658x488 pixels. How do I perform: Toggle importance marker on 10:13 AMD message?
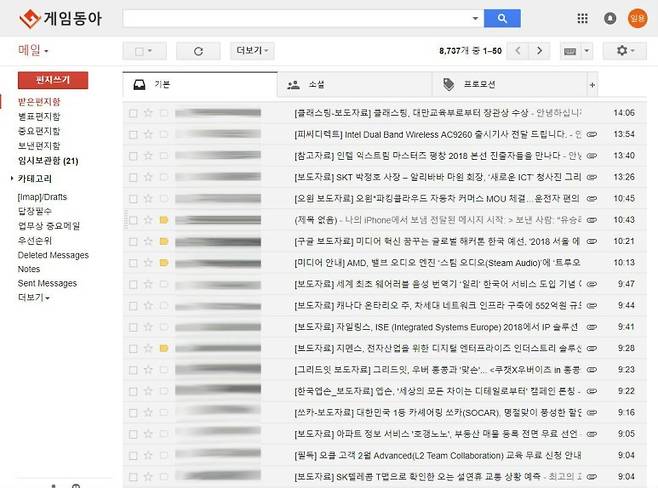pyautogui.click(x=164, y=263)
